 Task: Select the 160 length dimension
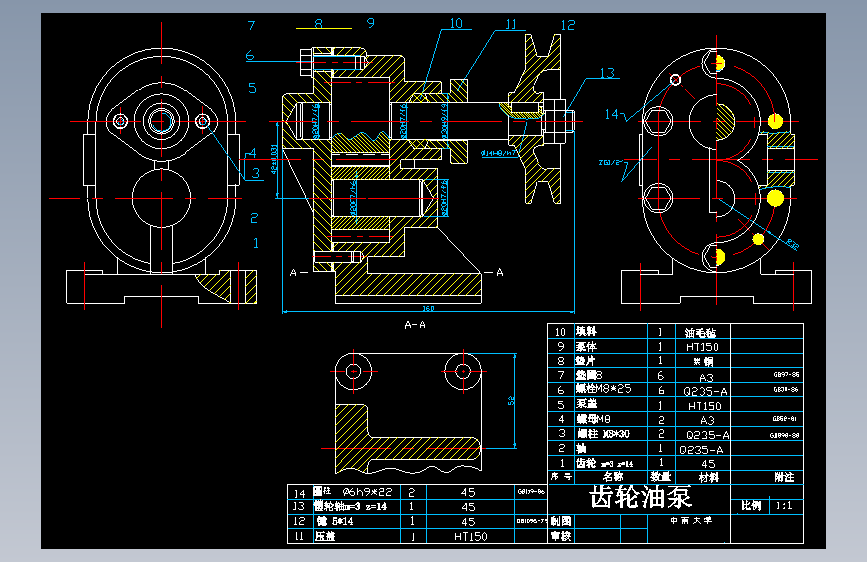pos(429,308)
